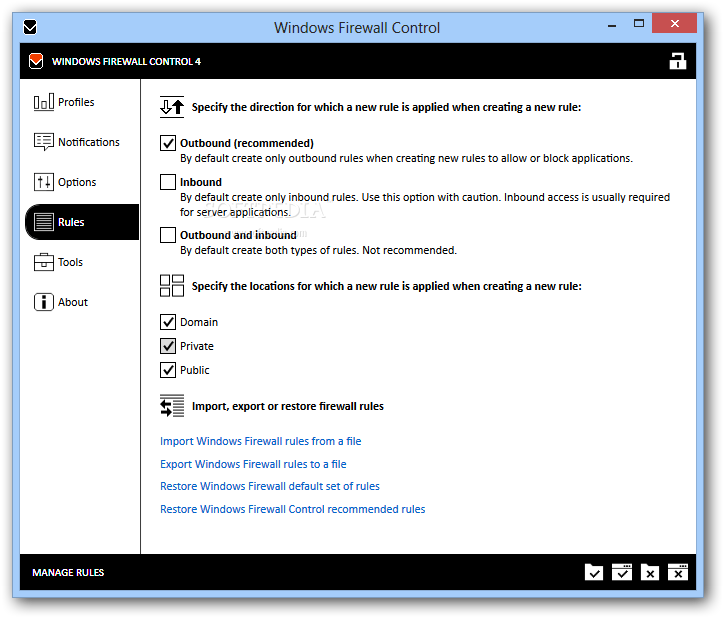Screen dimensions: 724x618
Task: Click heading 'Import, export or restore firewall rules'
Action: coord(288,406)
